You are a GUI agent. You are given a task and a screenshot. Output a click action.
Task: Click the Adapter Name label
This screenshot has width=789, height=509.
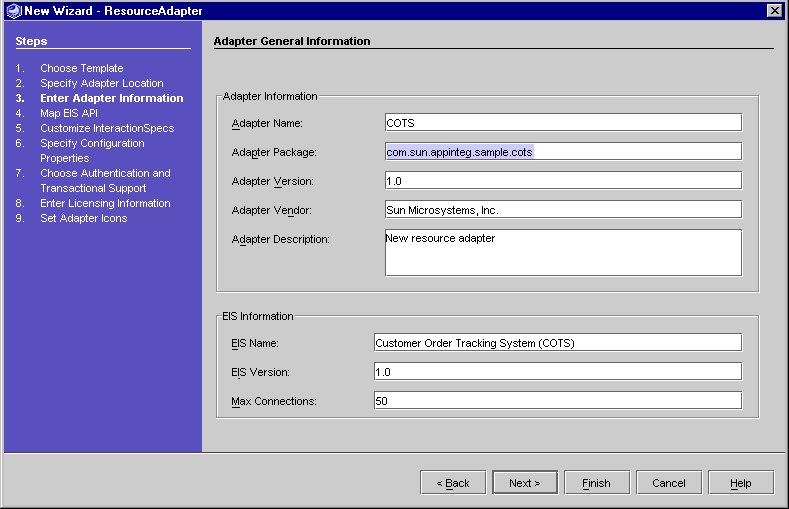pos(267,123)
